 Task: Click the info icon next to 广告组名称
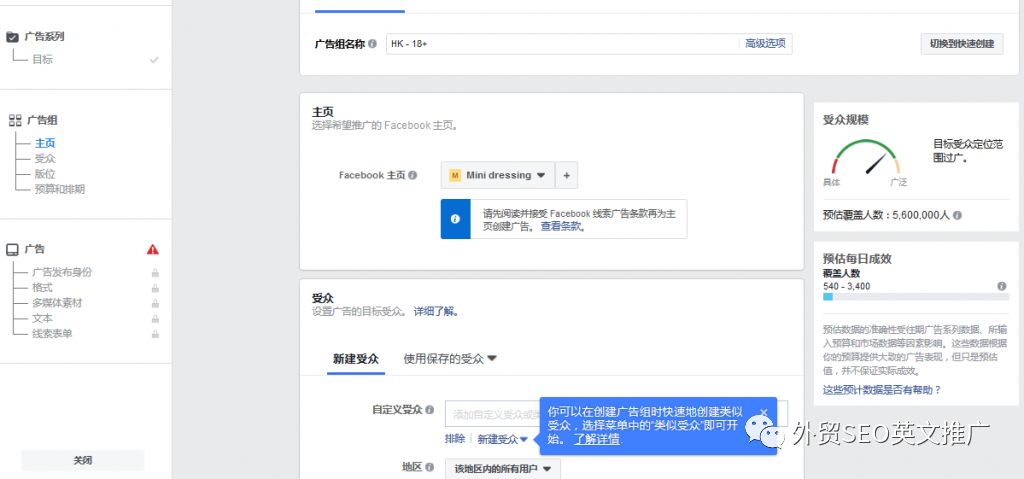(372, 44)
